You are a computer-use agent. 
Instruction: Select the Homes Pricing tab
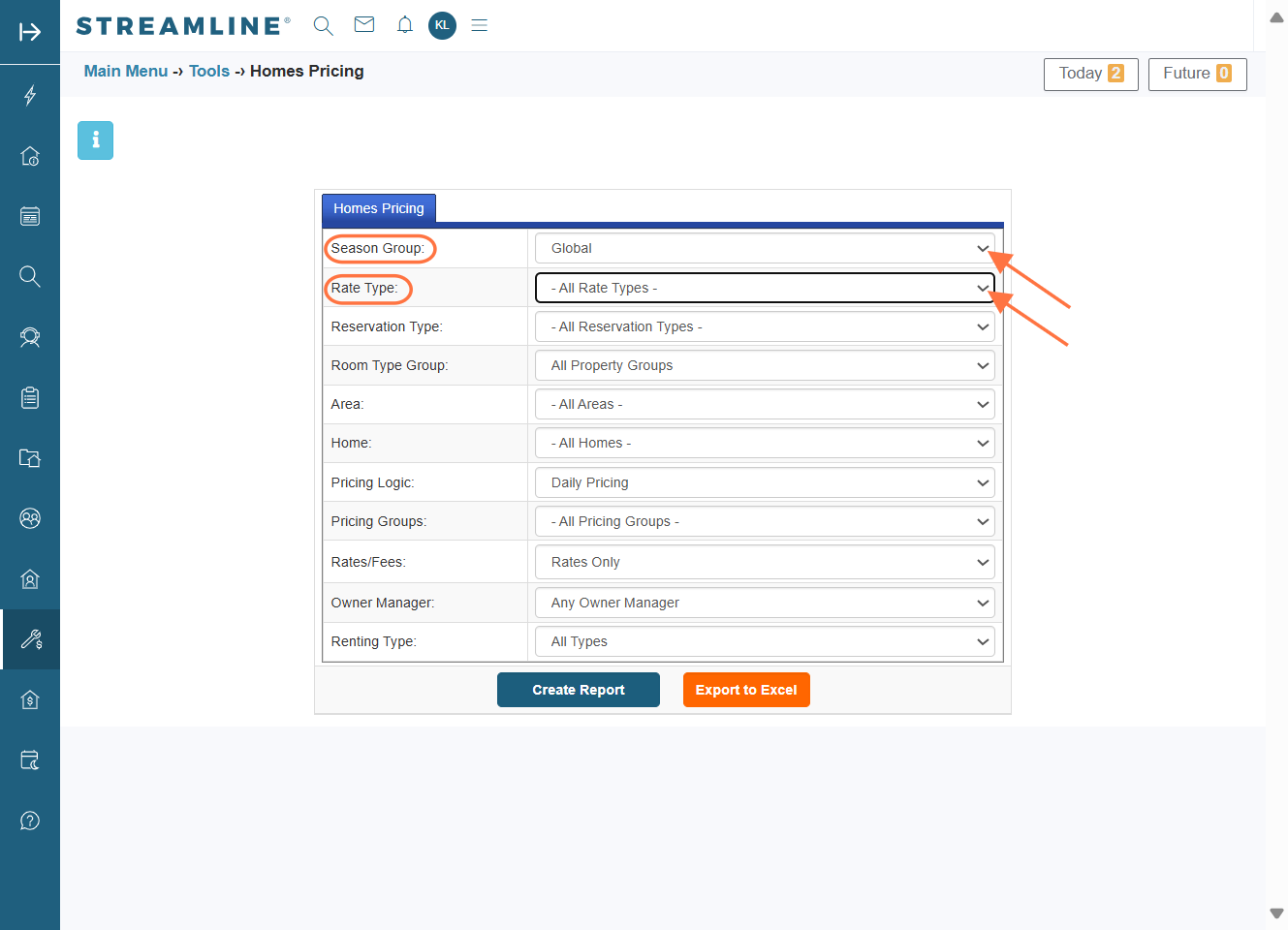click(x=379, y=208)
